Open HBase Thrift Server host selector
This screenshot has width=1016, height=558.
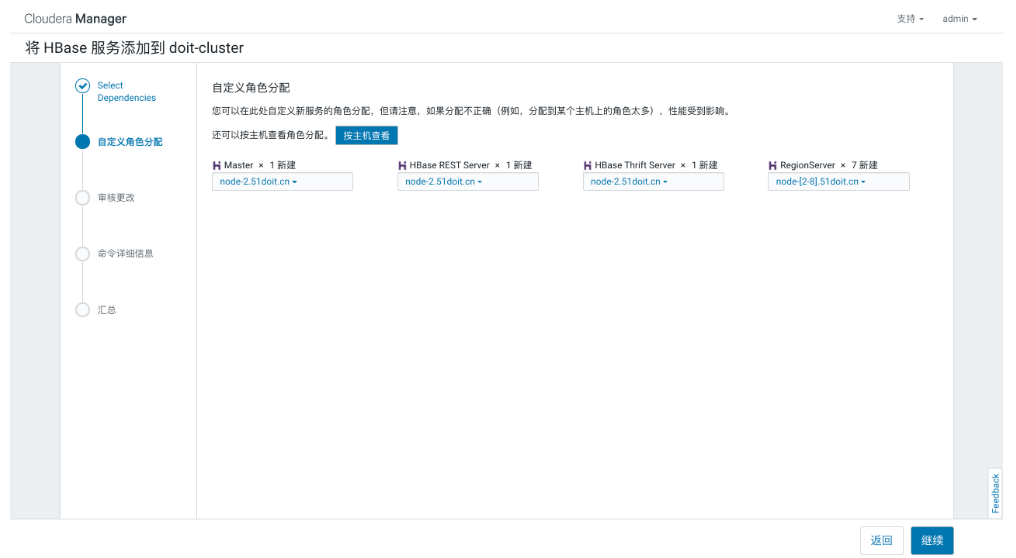[653, 181]
